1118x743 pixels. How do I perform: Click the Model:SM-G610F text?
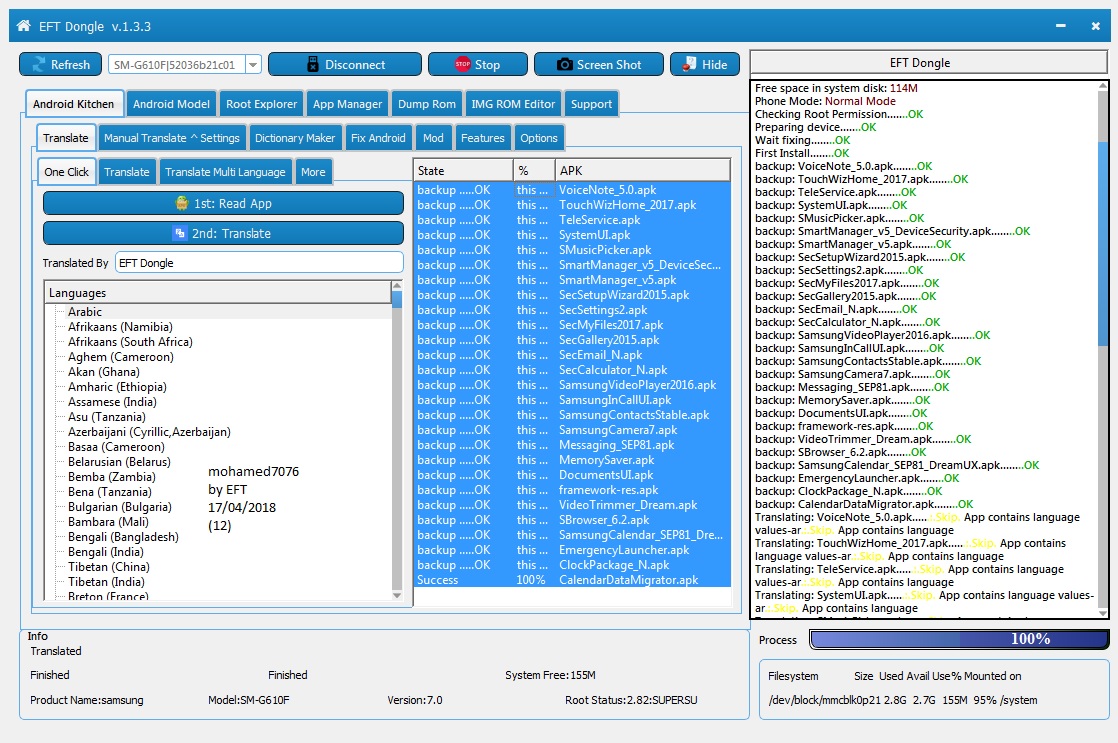249,700
